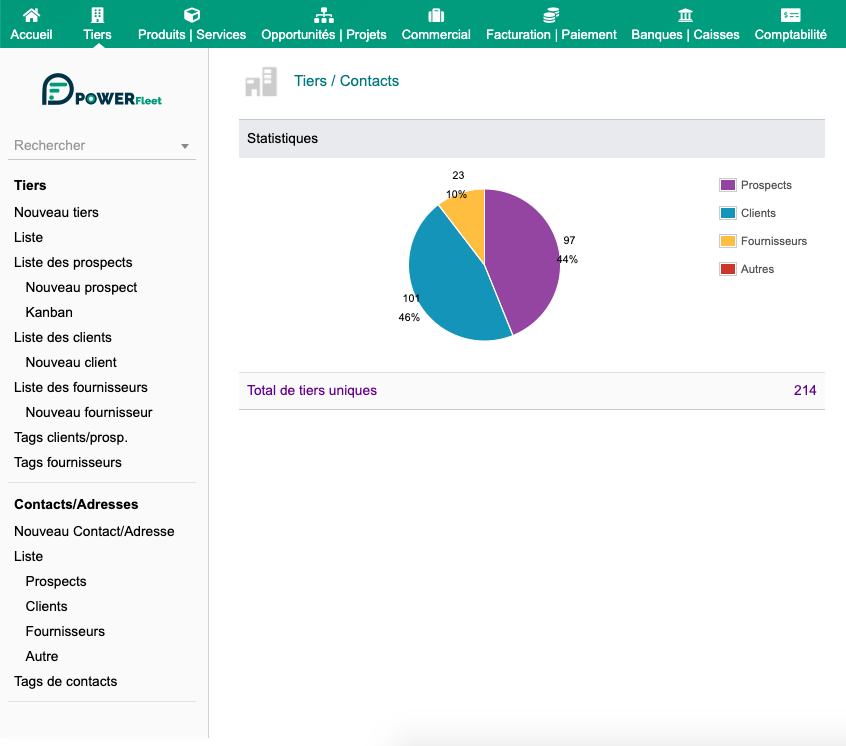Click the Fournisseurs yellow legend swatch

click(728, 241)
